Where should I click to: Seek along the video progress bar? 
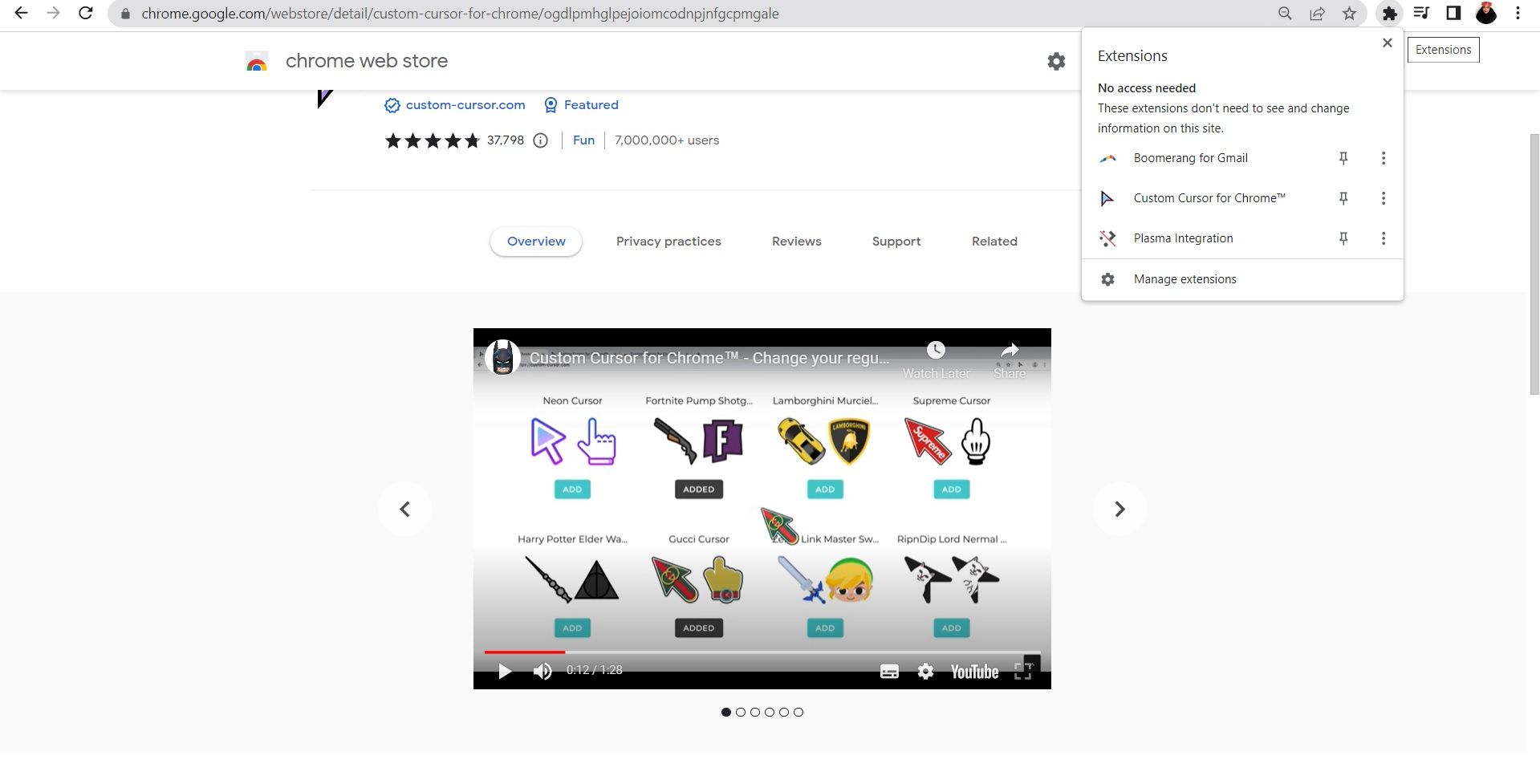click(762, 652)
